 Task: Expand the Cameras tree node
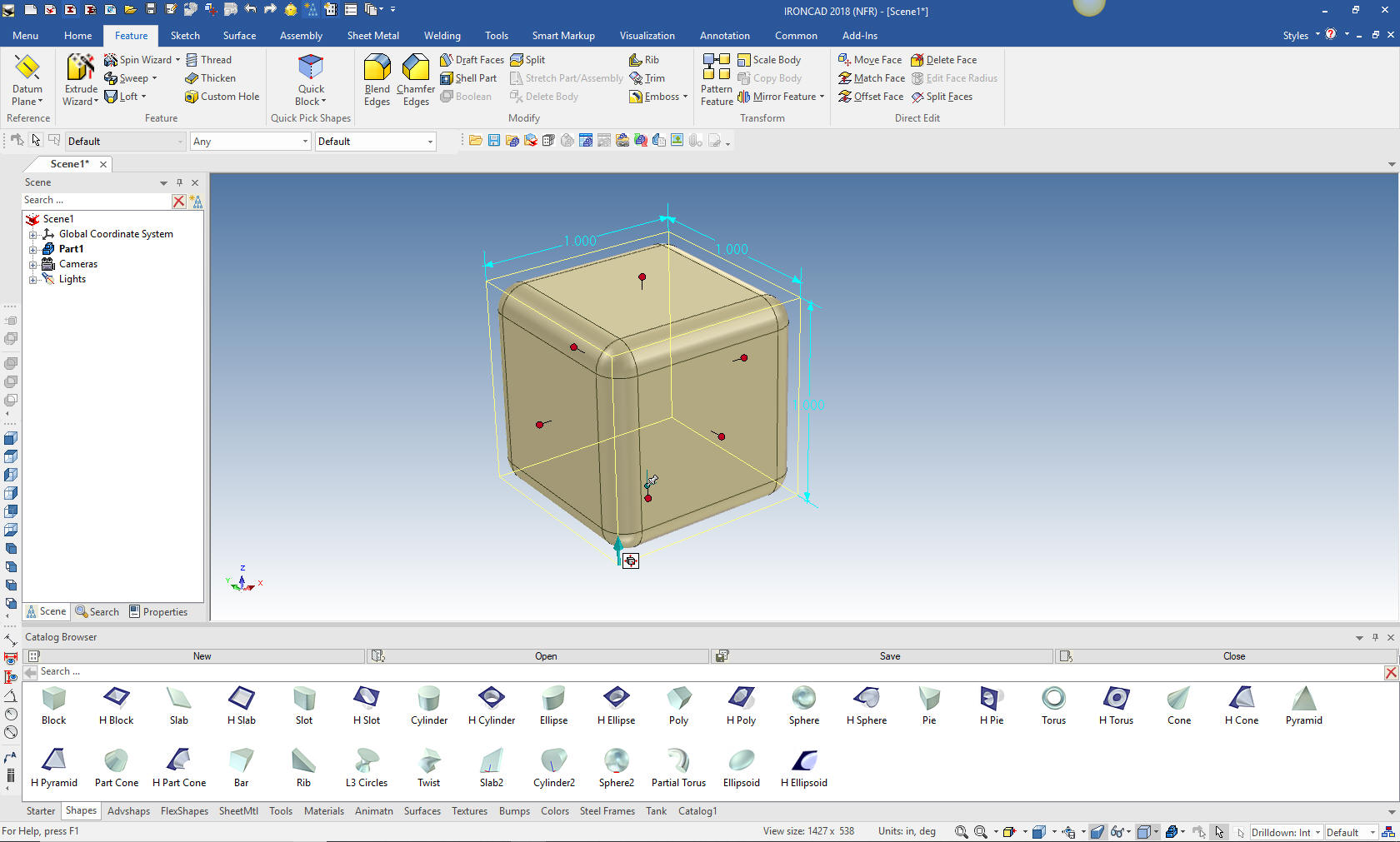33,265
